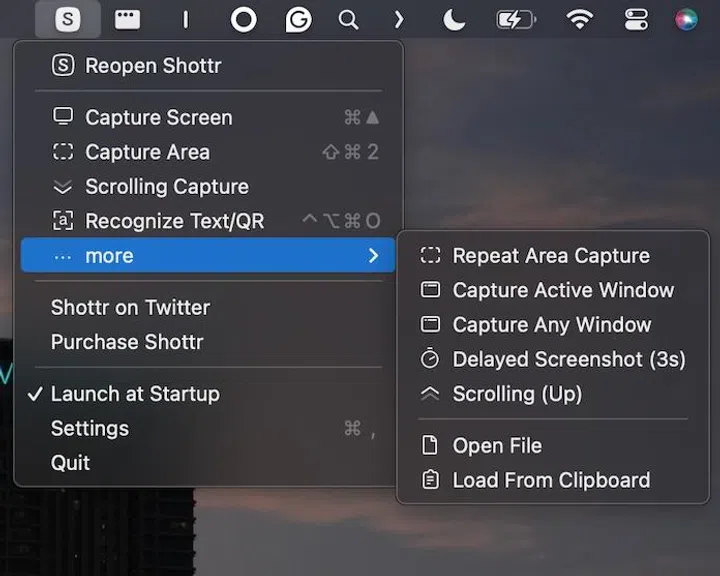Click the Shottr S icon in menu bar
This screenshot has width=720, height=576.
pyautogui.click(x=68, y=19)
